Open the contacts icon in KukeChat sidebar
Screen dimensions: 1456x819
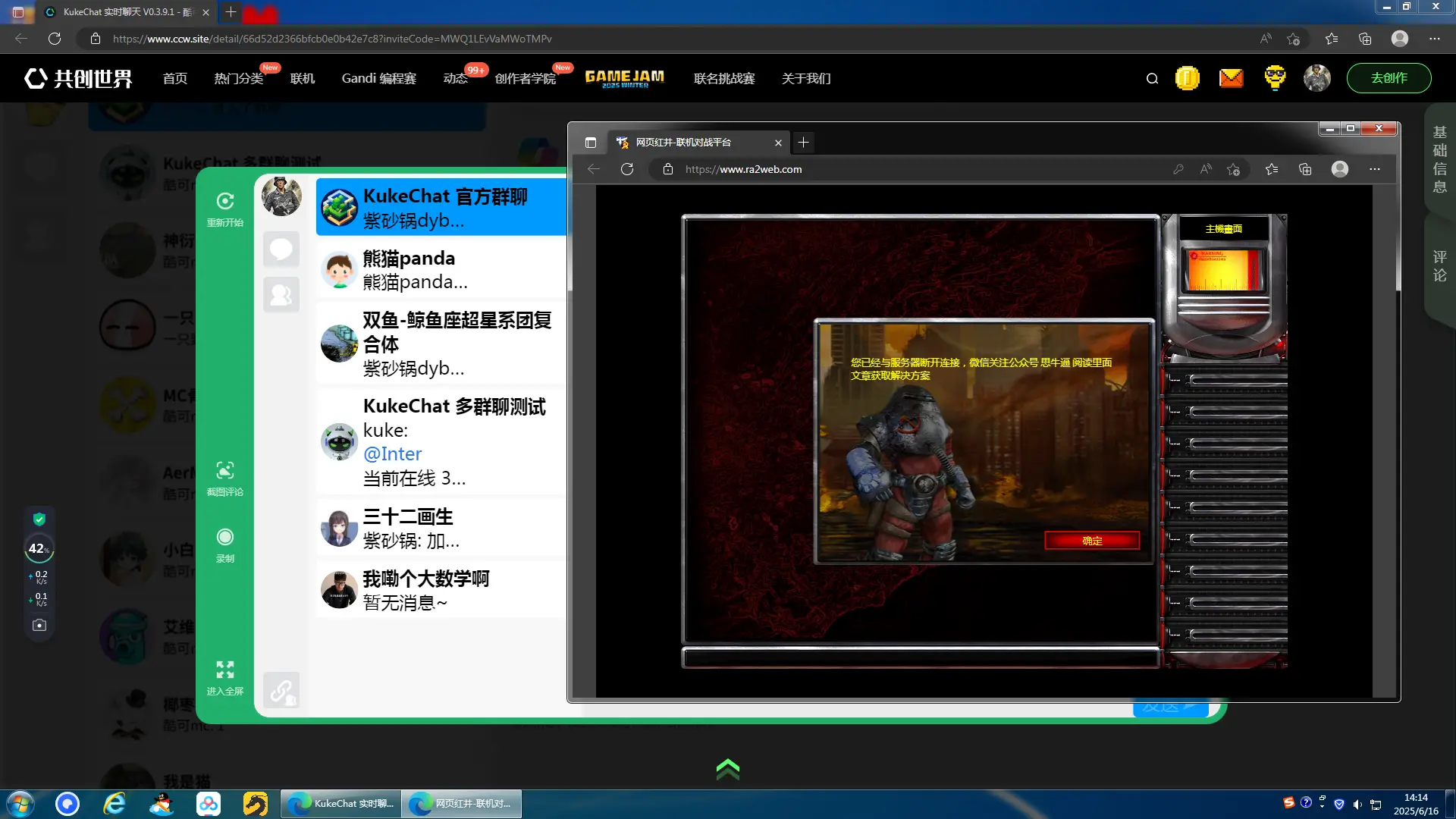tap(281, 294)
